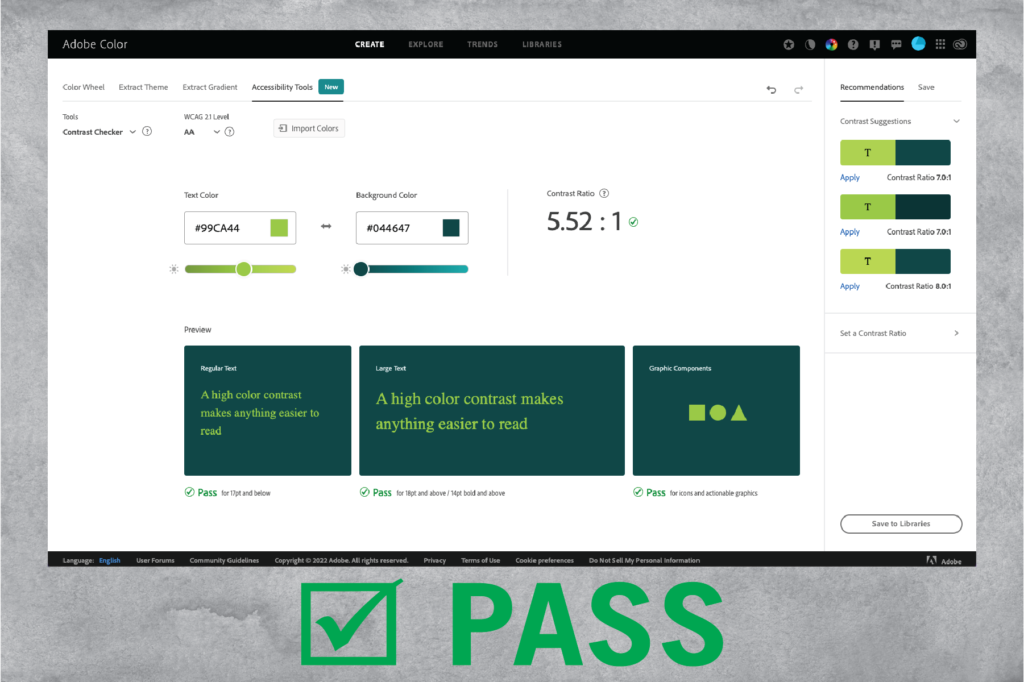The image size is (1024, 682).
Task: Click the Pass check icon under Graphic Components
Action: 638,492
